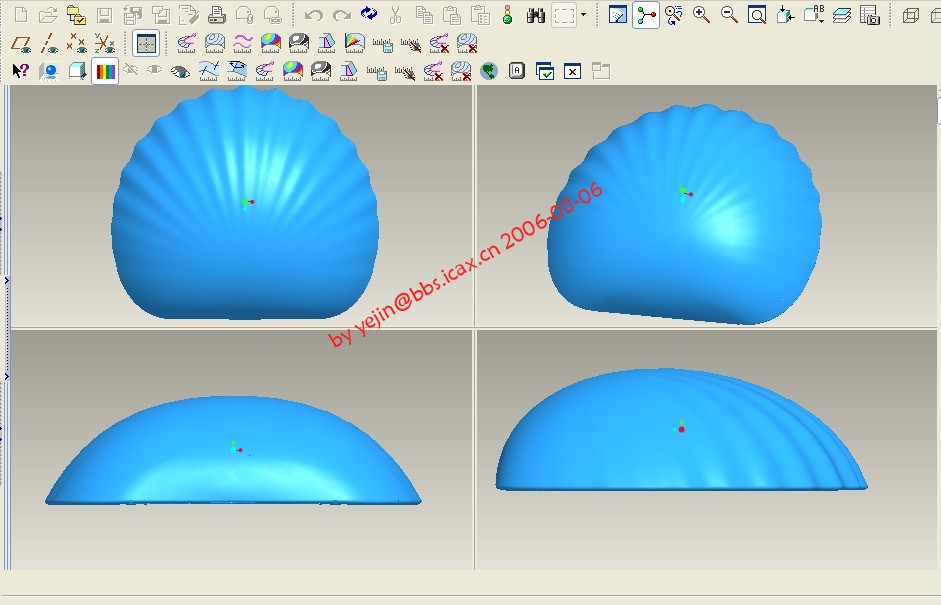Expand the upper left-edge panel chevron
Image resolution: width=941 pixels, height=605 pixels.
(7, 280)
